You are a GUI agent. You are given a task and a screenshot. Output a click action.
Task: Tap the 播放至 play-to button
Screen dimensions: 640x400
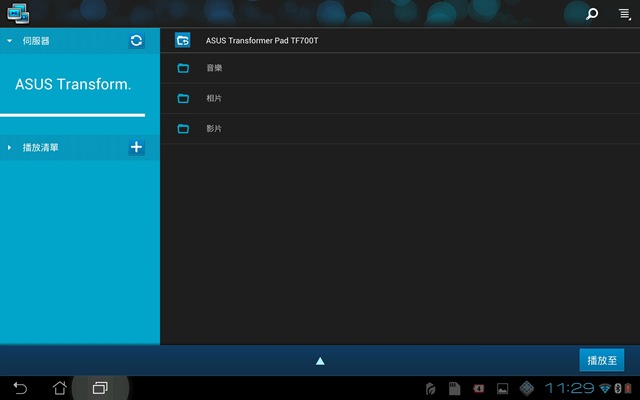pyautogui.click(x=602, y=360)
